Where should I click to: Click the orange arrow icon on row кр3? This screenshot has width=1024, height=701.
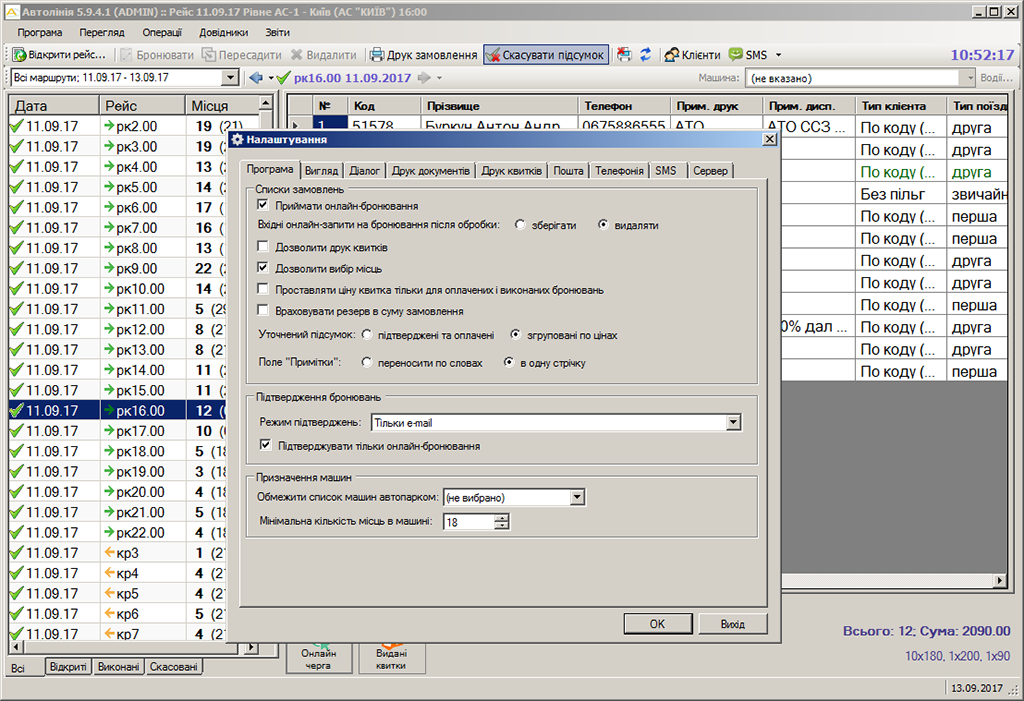click(110, 553)
